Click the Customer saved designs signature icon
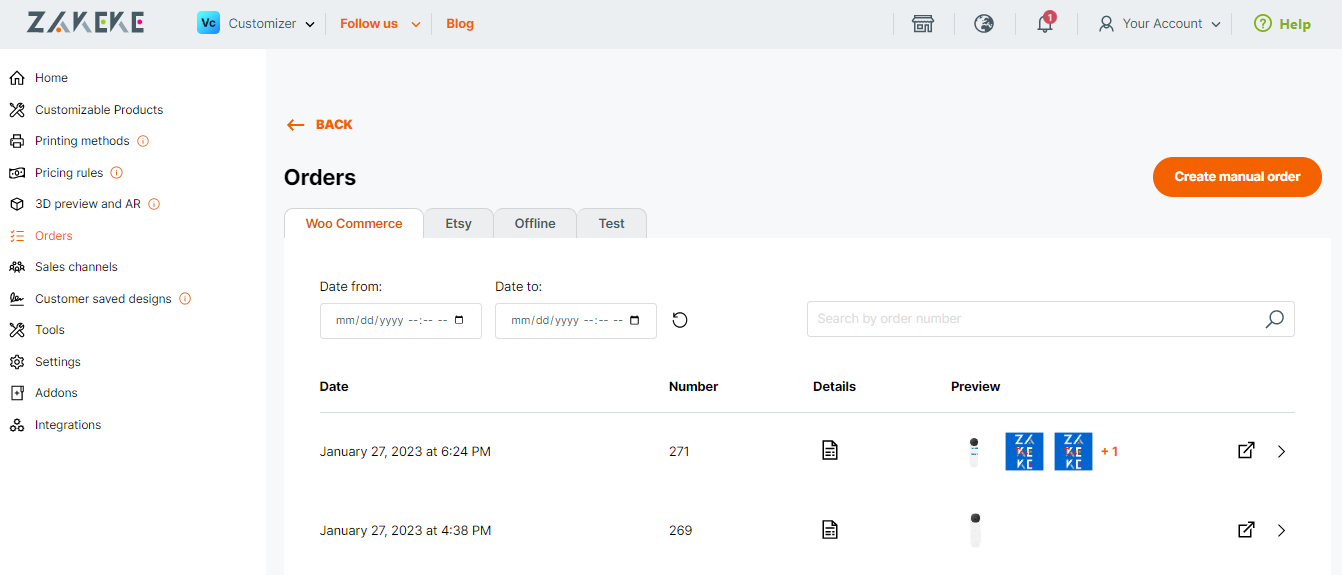This screenshot has width=1342, height=575. 17,299
